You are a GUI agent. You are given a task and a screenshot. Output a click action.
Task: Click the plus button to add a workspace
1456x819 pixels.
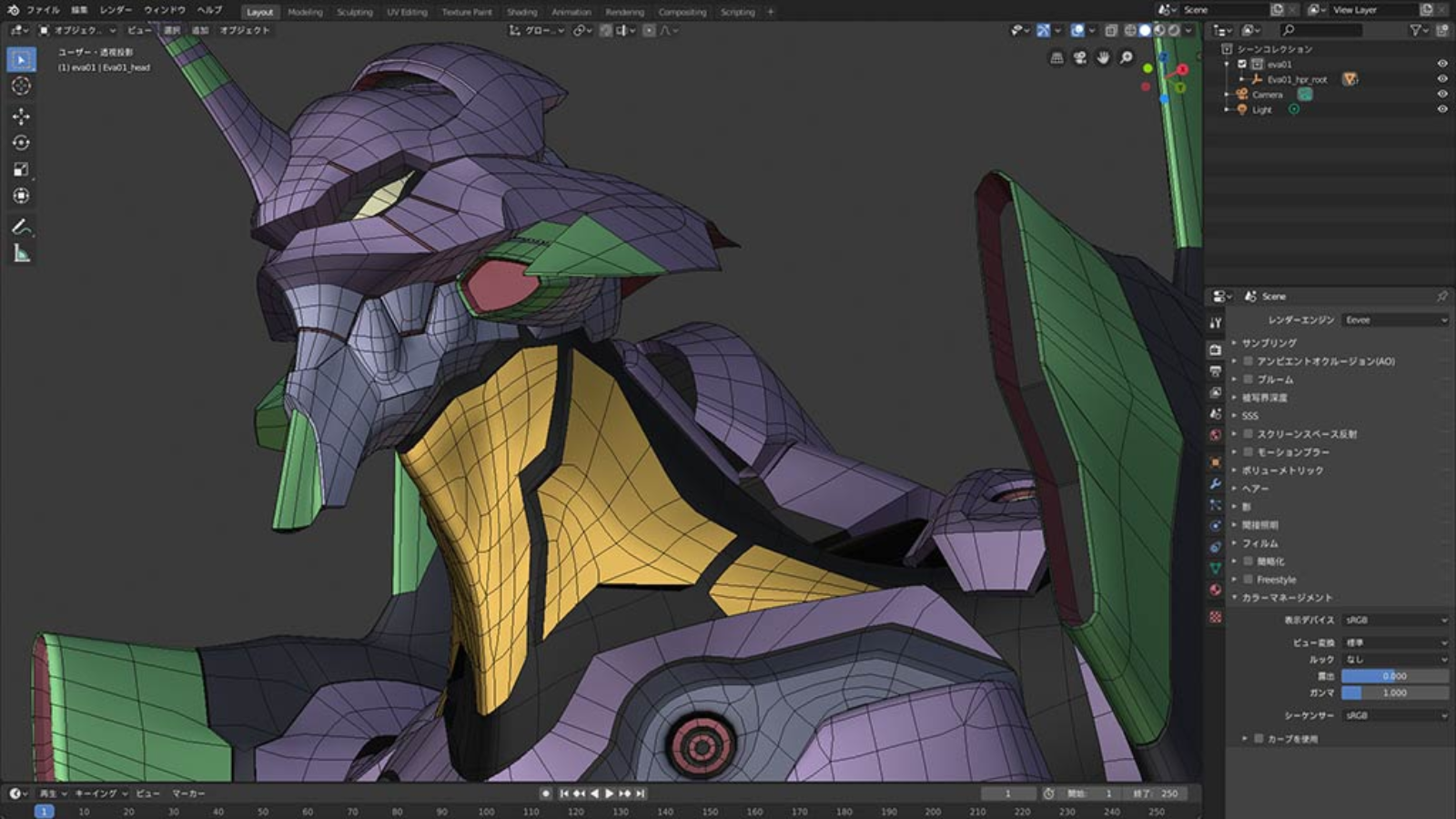click(x=770, y=12)
